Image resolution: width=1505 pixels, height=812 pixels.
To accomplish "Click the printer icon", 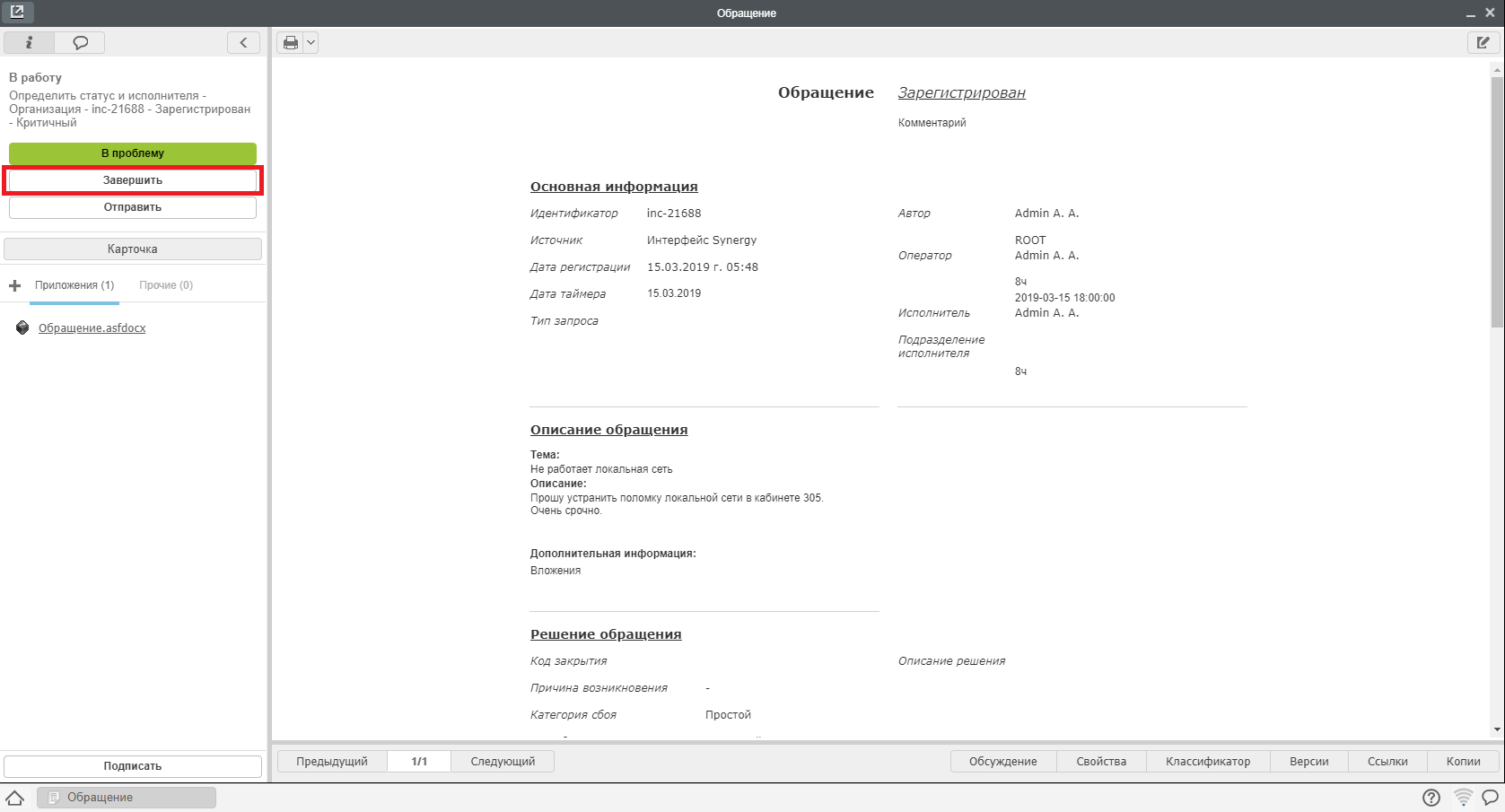I will [291, 42].
